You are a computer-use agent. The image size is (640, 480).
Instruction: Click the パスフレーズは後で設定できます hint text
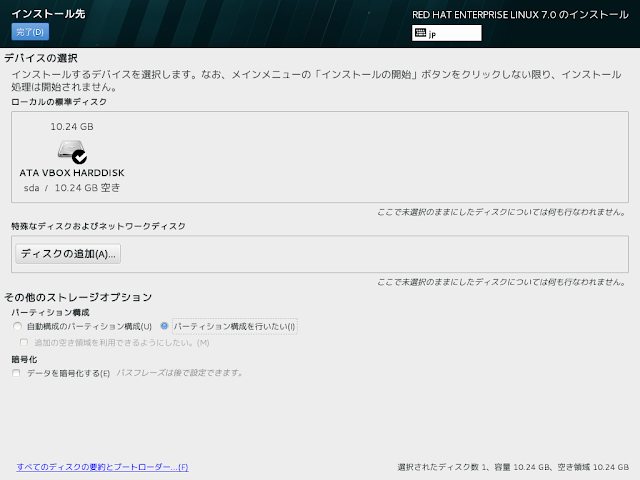tap(180, 373)
